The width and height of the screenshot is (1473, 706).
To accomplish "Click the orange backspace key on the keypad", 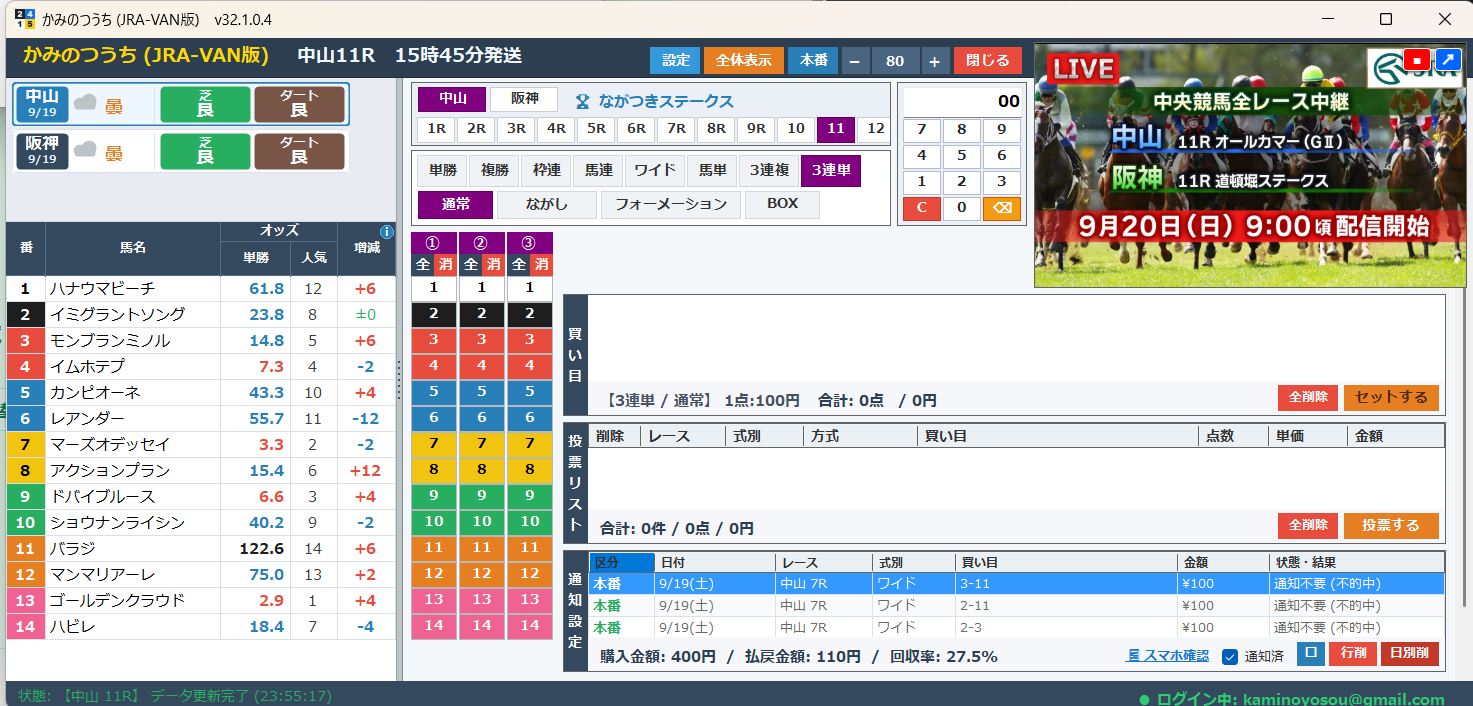I will tap(1001, 208).
